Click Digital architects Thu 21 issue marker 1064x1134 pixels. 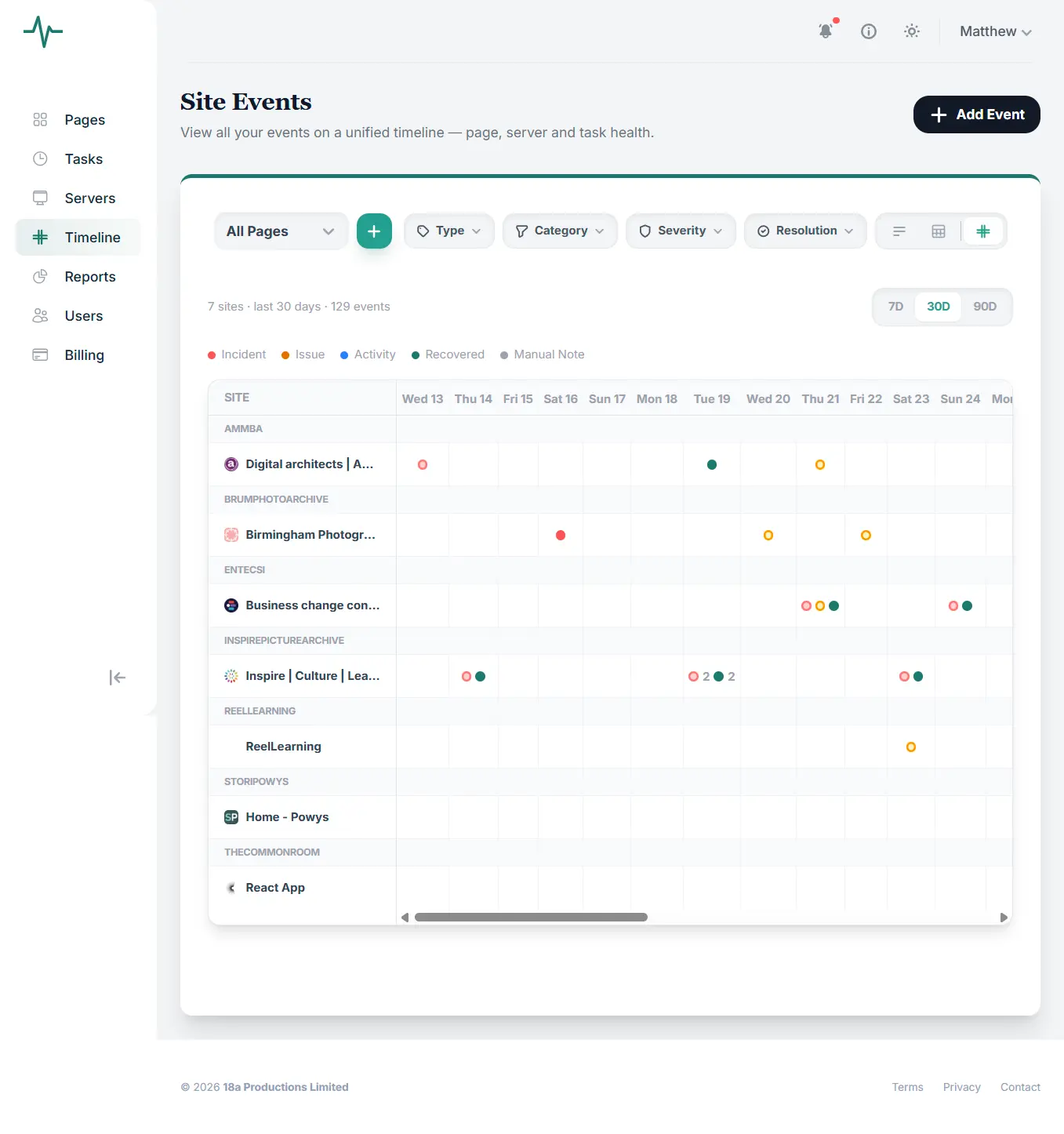[820, 465]
